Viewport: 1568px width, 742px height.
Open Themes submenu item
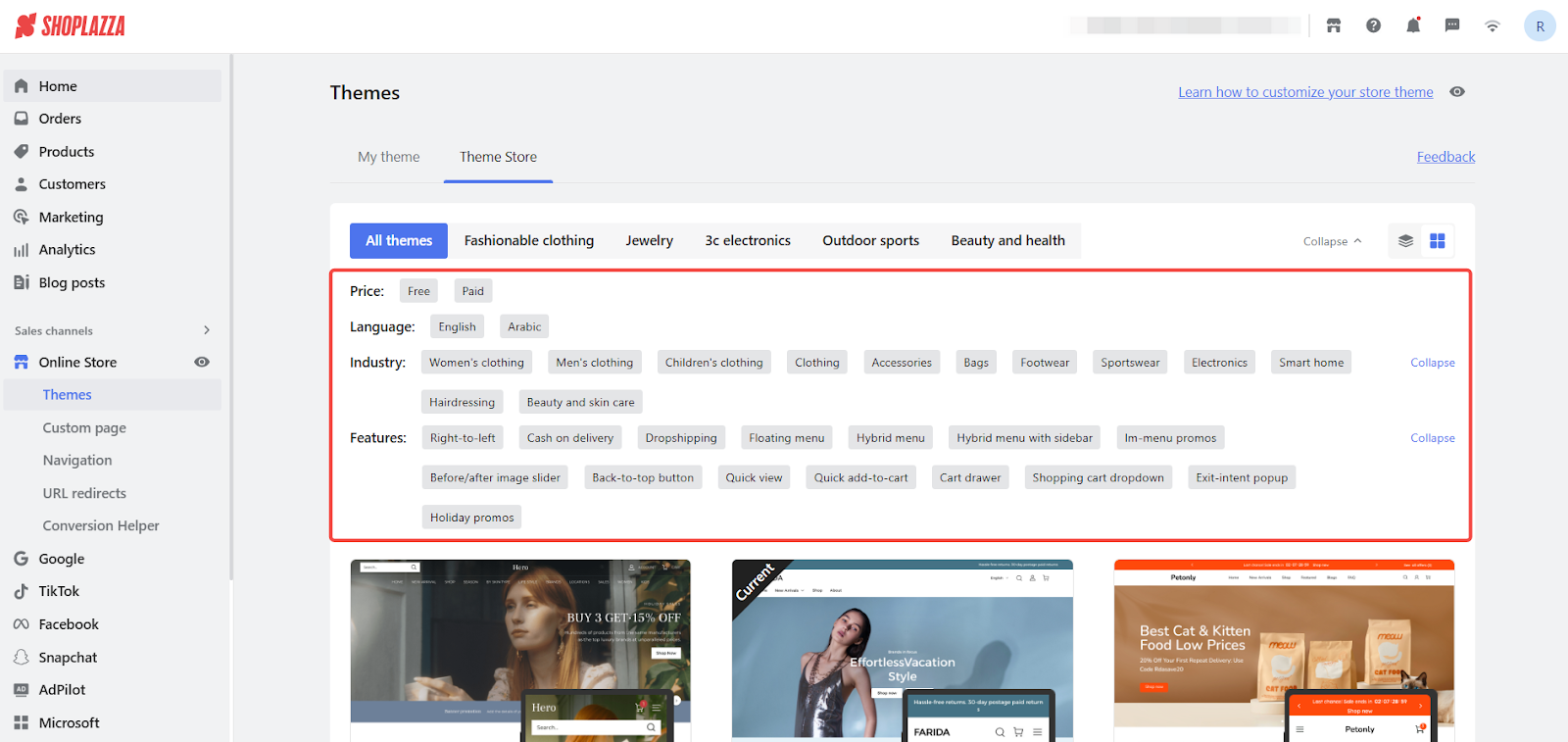point(112,395)
